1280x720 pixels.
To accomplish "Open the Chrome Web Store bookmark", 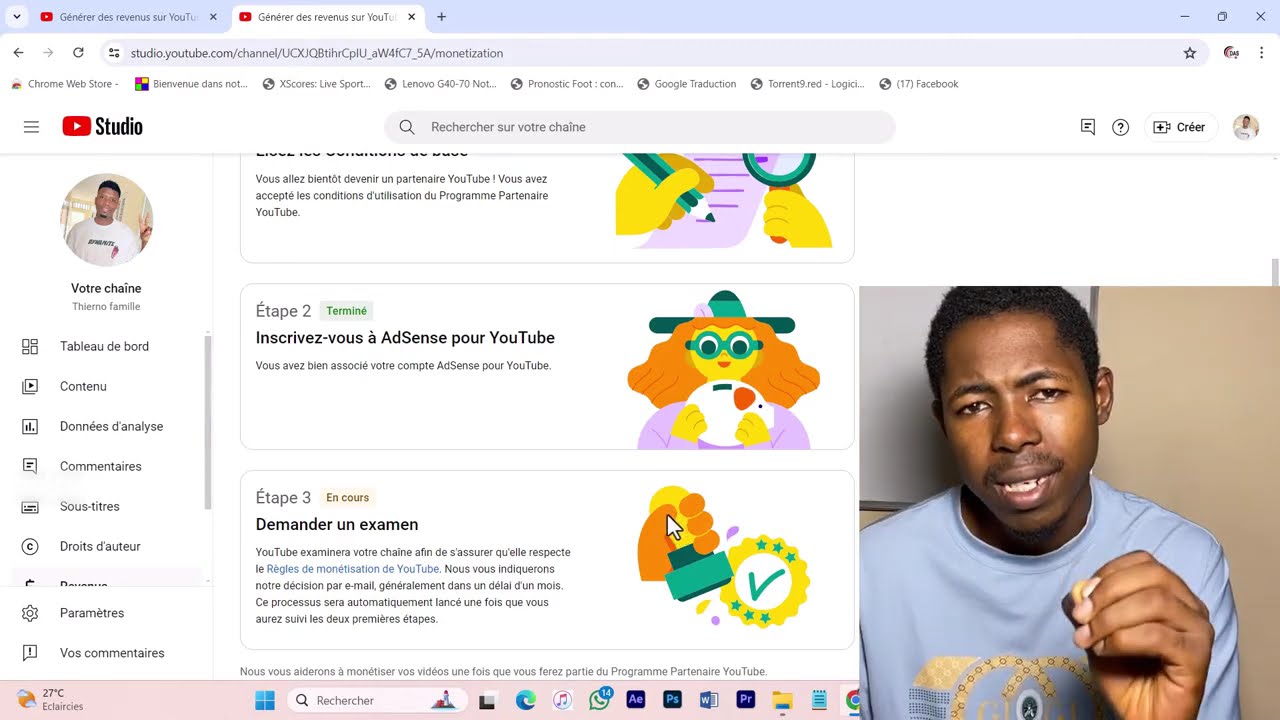I will [65, 84].
